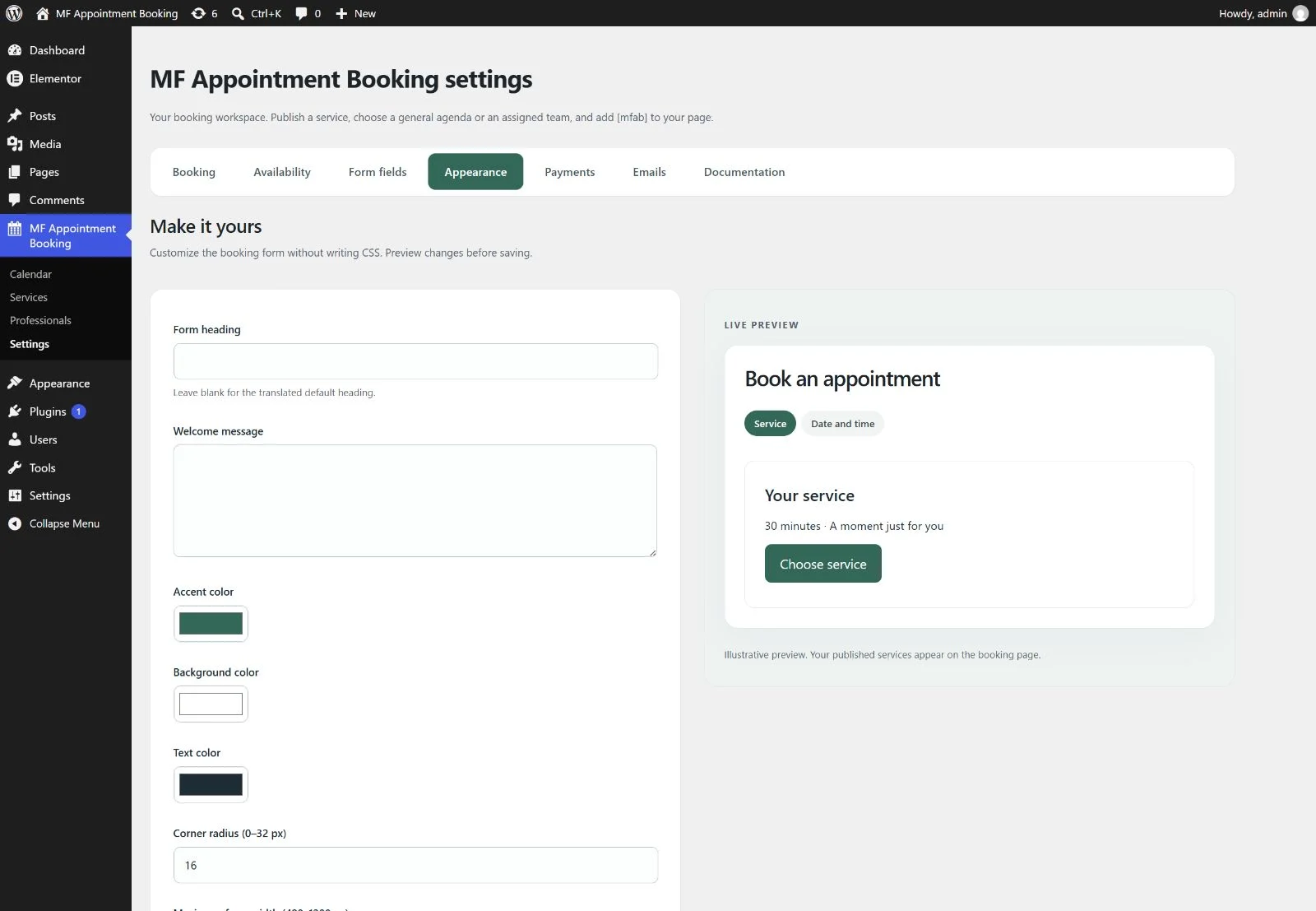Select the Appearance settings tab

point(475,172)
